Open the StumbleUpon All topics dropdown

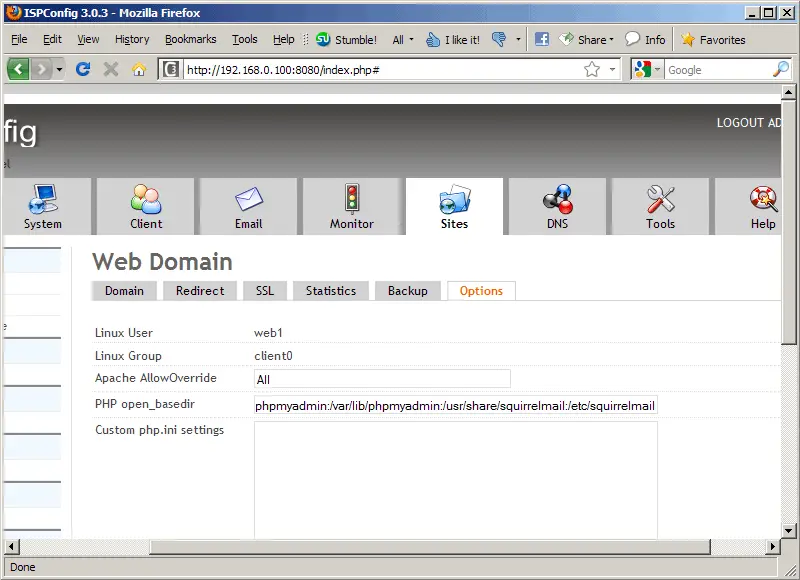click(x=403, y=39)
